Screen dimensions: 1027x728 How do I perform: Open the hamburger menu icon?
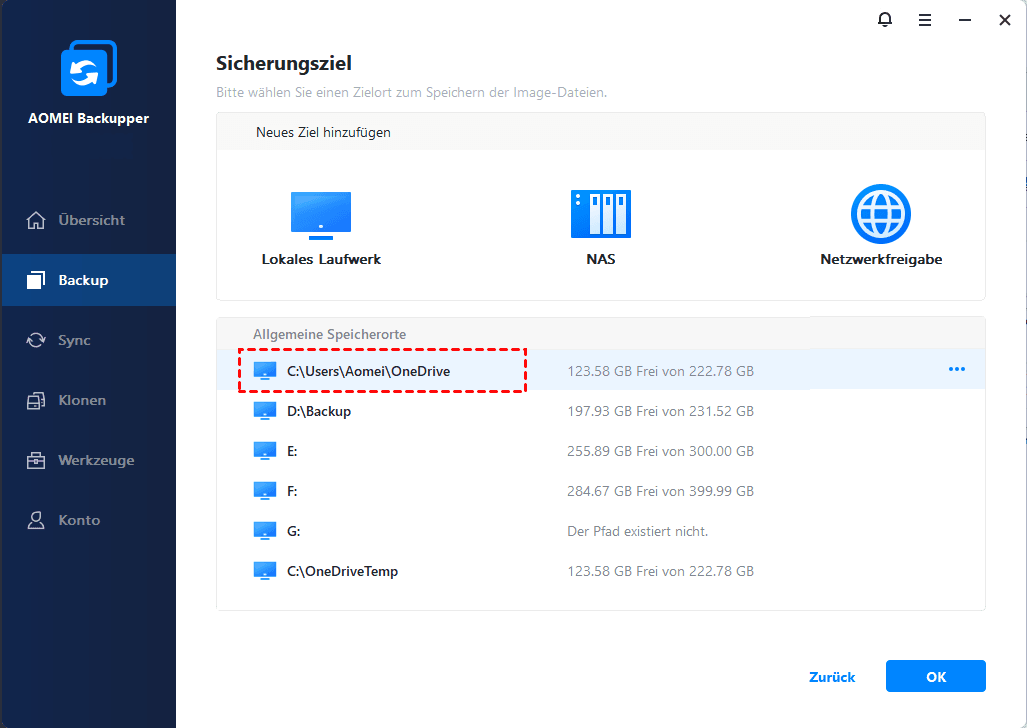point(925,20)
